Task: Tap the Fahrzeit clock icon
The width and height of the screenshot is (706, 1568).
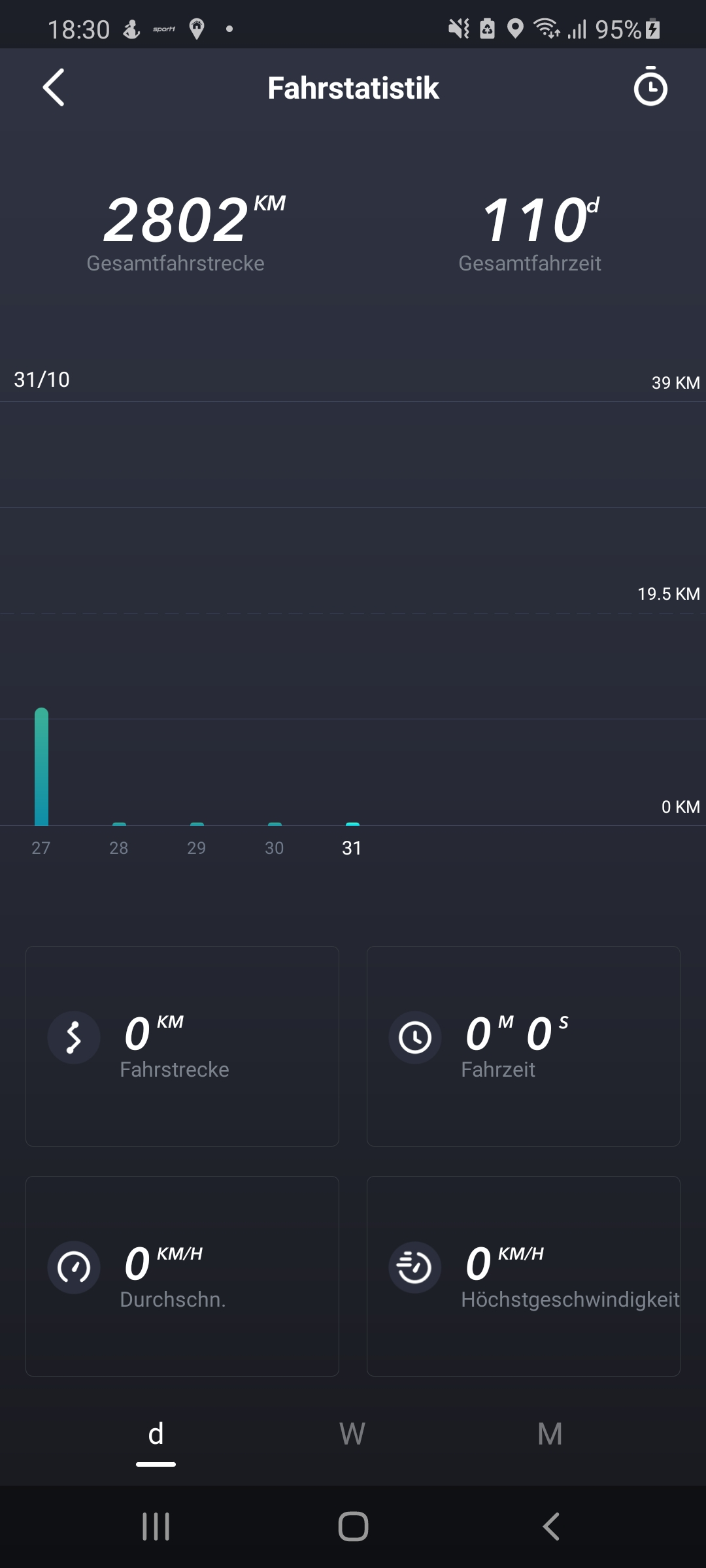Action: pyautogui.click(x=415, y=1037)
